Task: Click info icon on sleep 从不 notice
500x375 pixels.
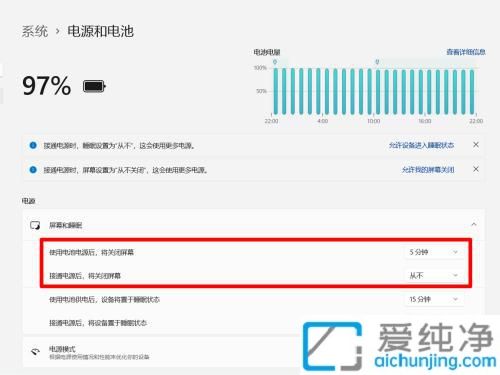Action: click(33, 145)
